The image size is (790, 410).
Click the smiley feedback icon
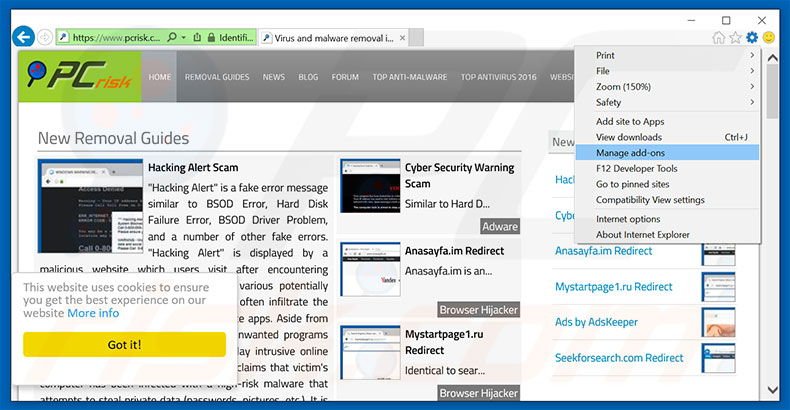pos(769,38)
